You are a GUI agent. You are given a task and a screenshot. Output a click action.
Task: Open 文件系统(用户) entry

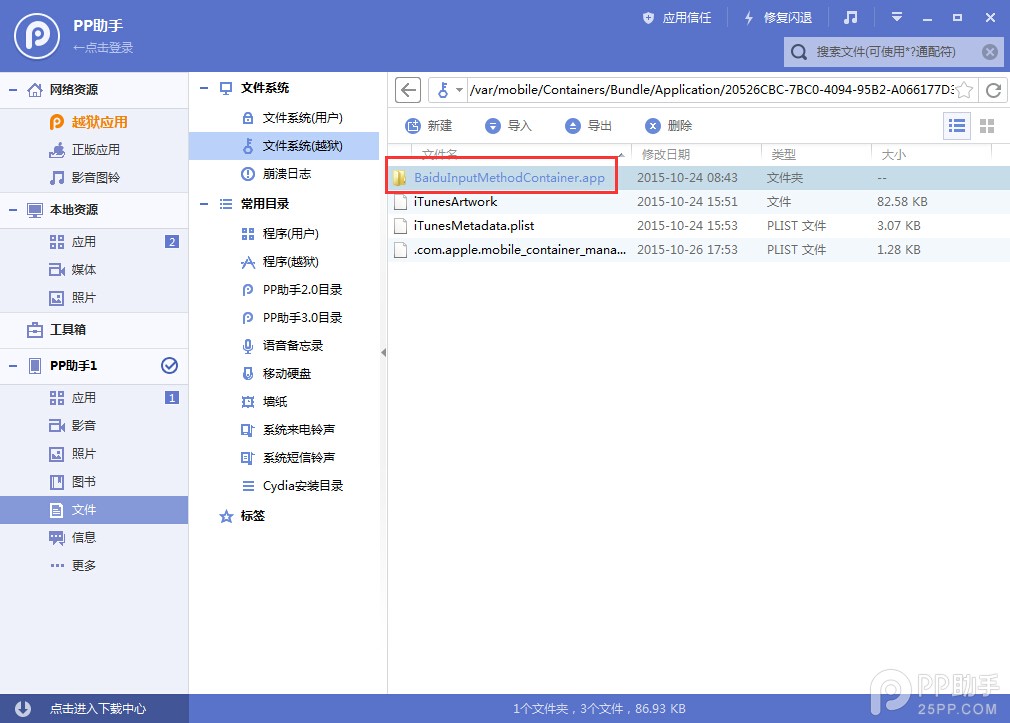pyautogui.click(x=302, y=118)
